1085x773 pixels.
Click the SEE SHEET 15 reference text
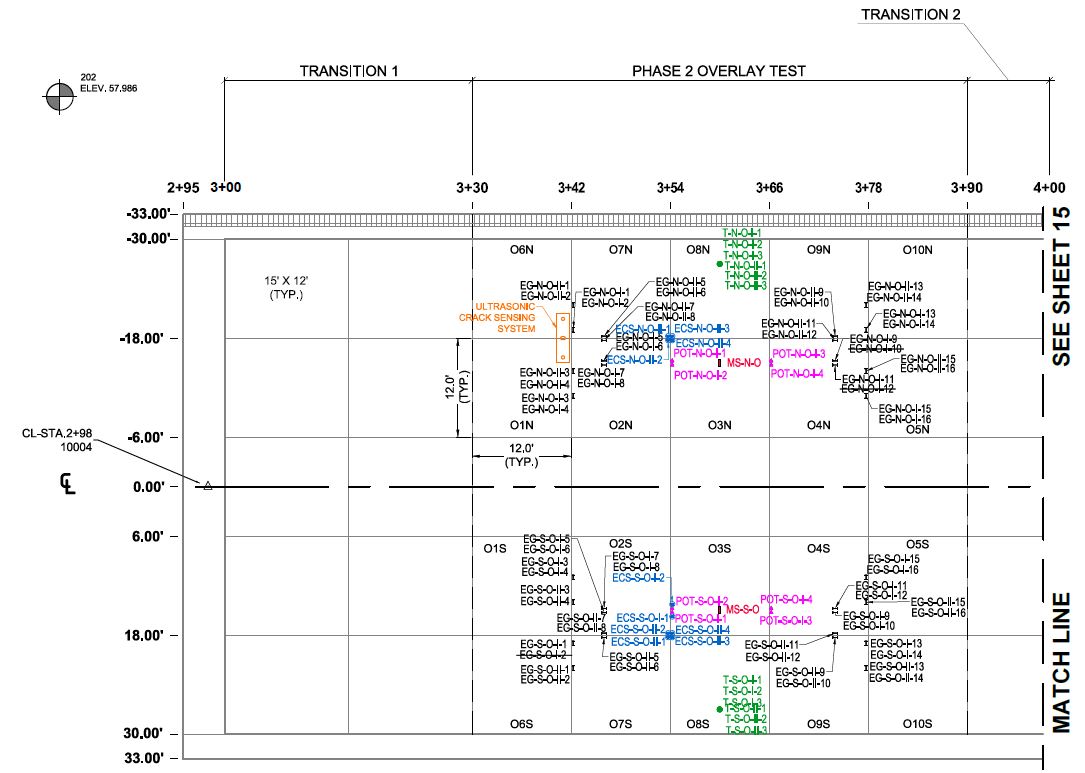(1062, 287)
